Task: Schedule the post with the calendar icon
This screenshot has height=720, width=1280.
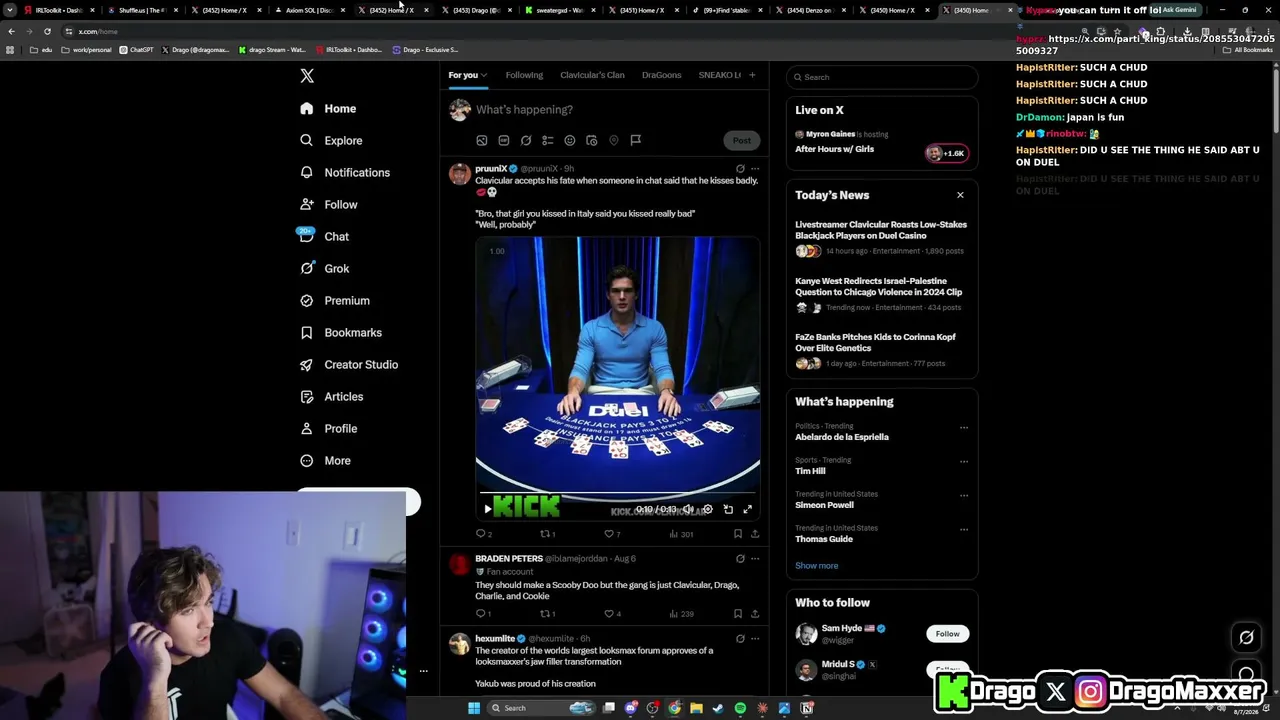Action: tap(592, 140)
